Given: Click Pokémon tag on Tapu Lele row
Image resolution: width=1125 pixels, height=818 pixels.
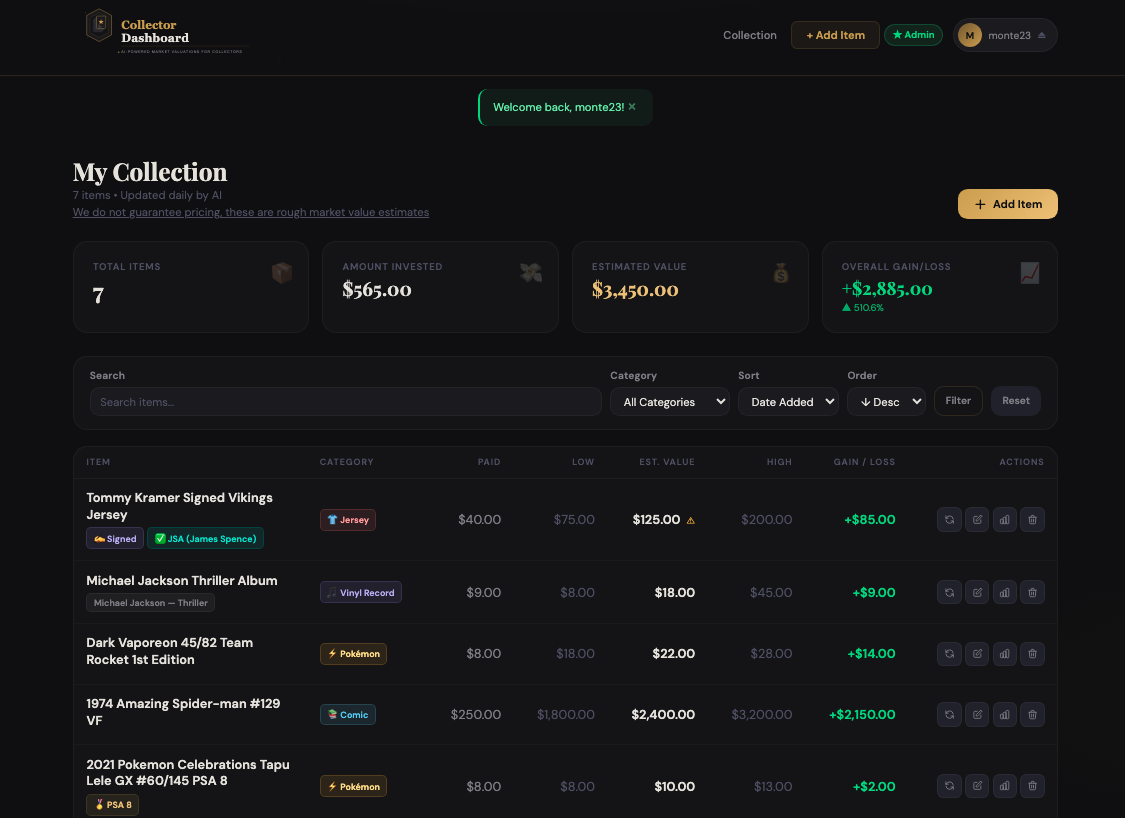Looking at the screenshot, I should 354,786.
